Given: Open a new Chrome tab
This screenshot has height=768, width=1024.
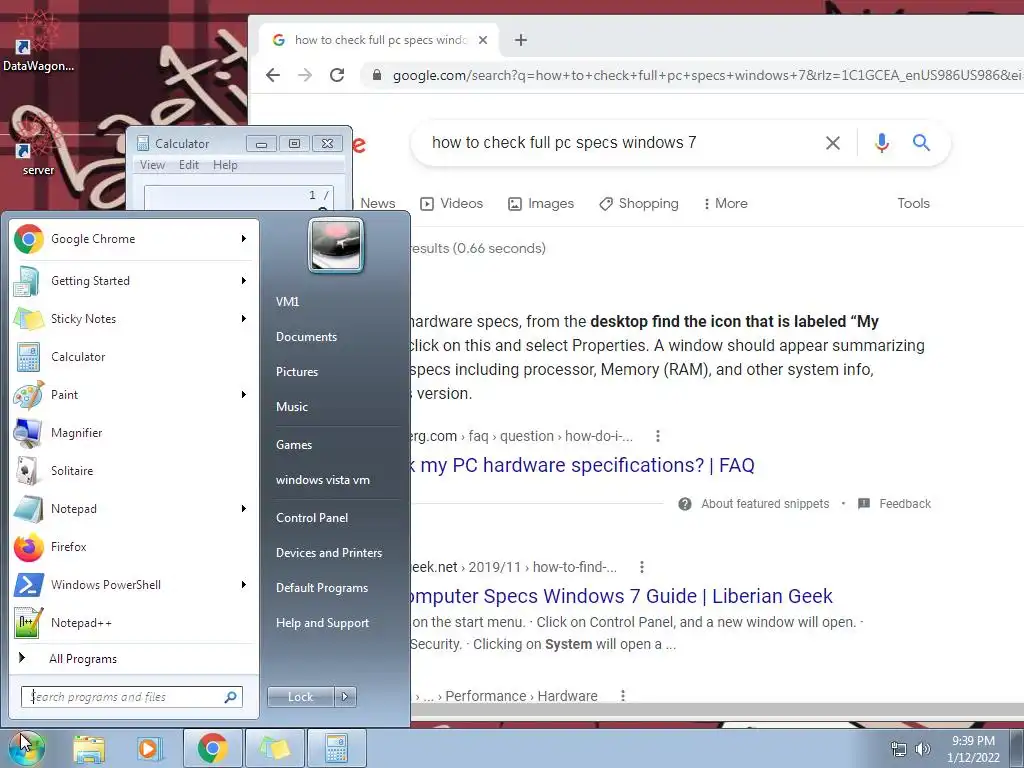Looking at the screenshot, I should point(520,40).
